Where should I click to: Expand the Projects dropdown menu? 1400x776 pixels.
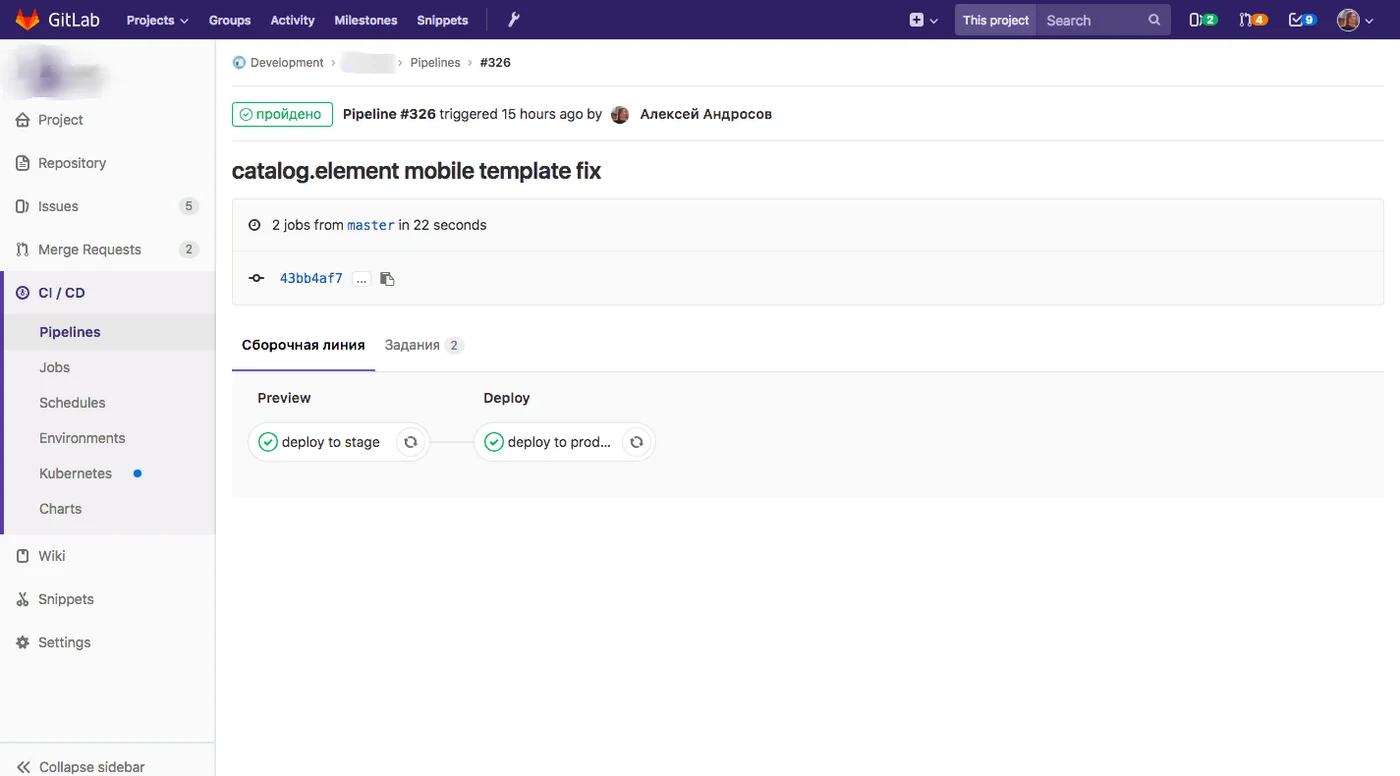tap(157, 20)
